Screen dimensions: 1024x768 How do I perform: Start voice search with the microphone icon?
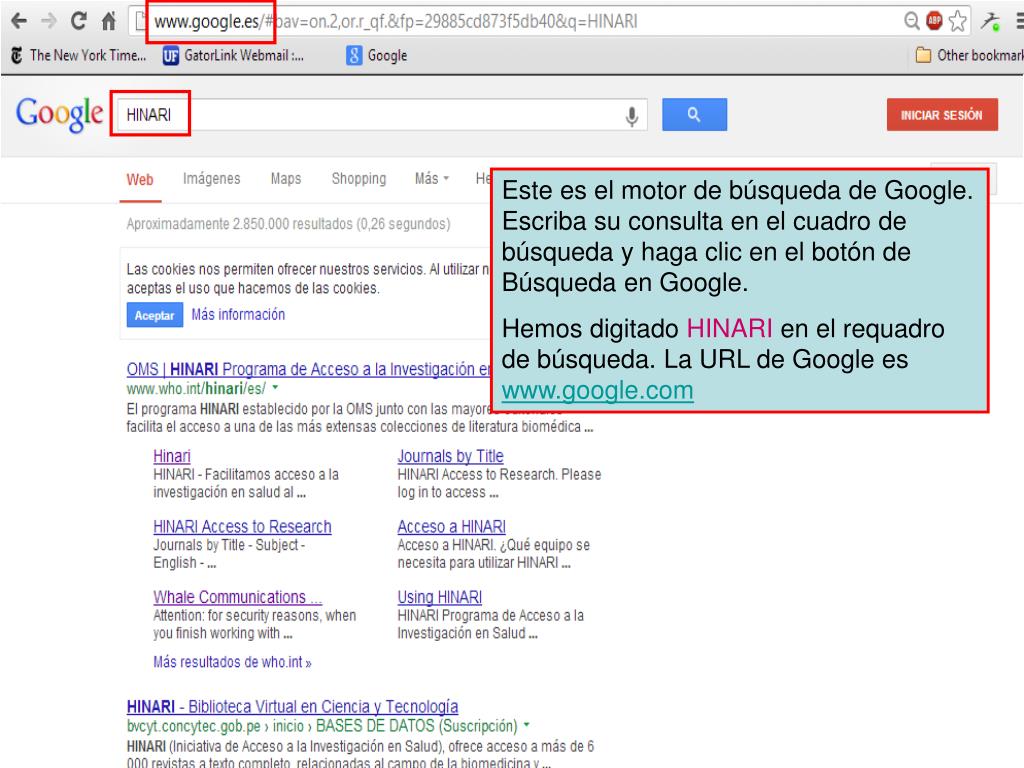[632, 116]
